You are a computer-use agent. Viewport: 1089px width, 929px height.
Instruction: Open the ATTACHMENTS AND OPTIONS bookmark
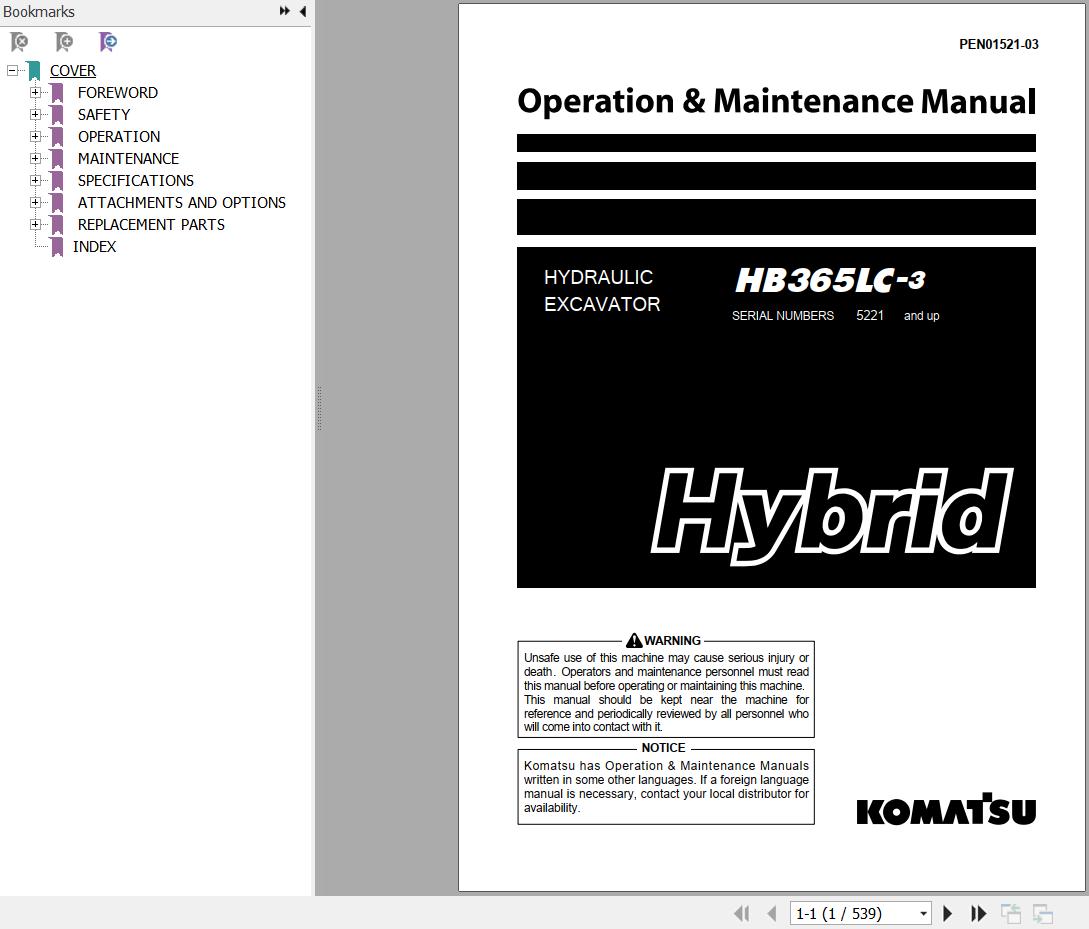(x=181, y=203)
